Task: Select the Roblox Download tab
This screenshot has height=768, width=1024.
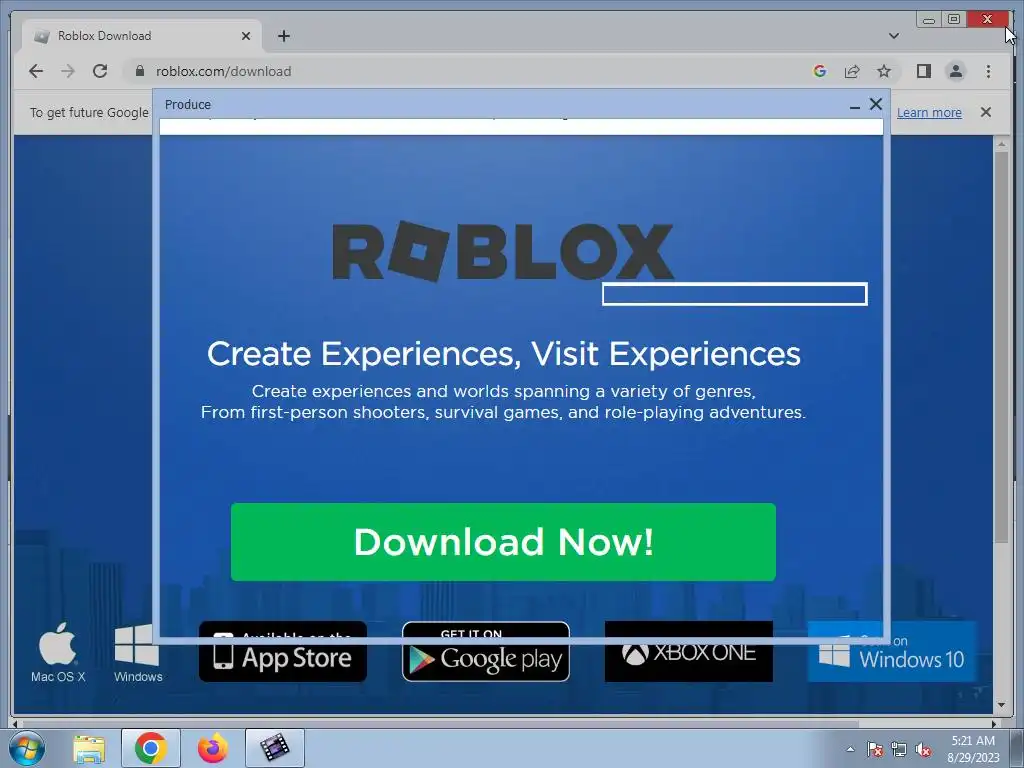Action: pos(142,36)
